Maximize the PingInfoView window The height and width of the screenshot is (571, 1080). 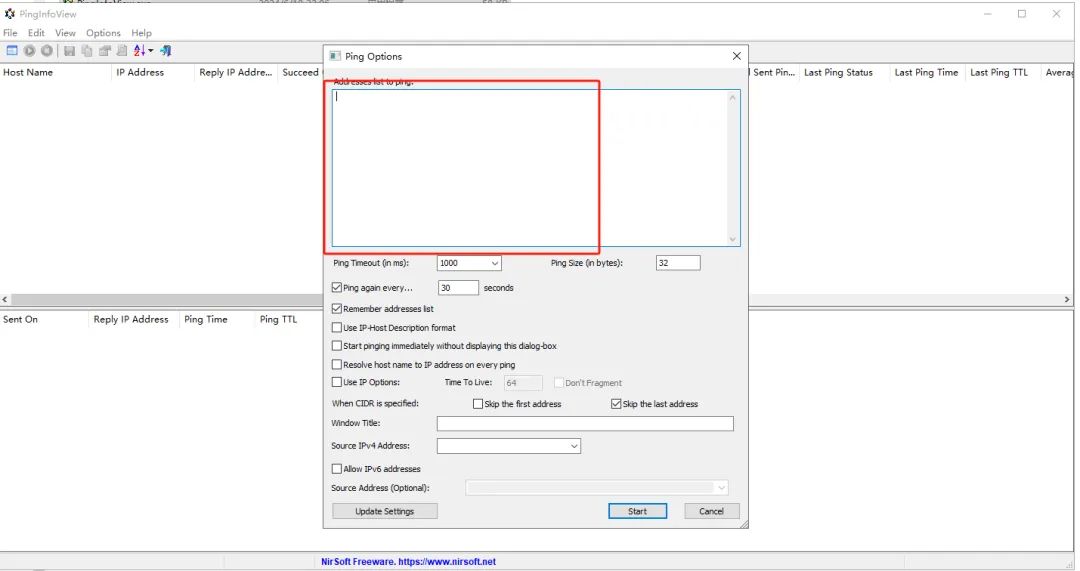pyautogui.click(x=1021, y=14)
